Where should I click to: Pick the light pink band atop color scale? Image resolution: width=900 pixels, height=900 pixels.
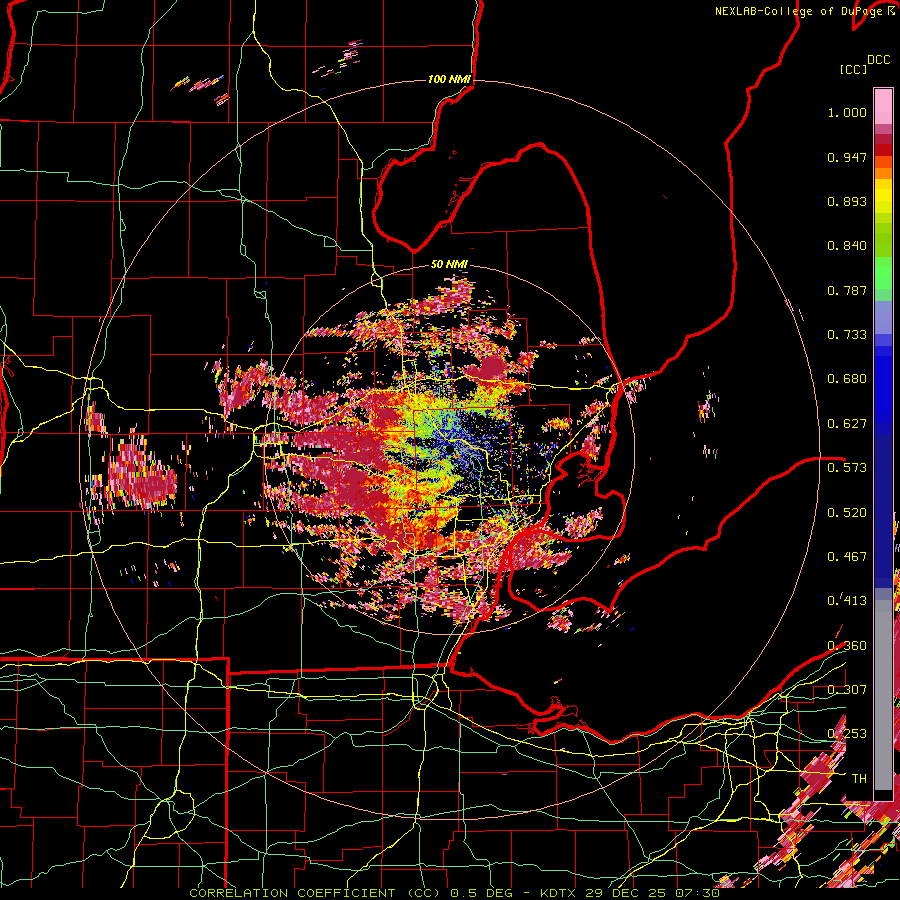(x=883, y=106)
